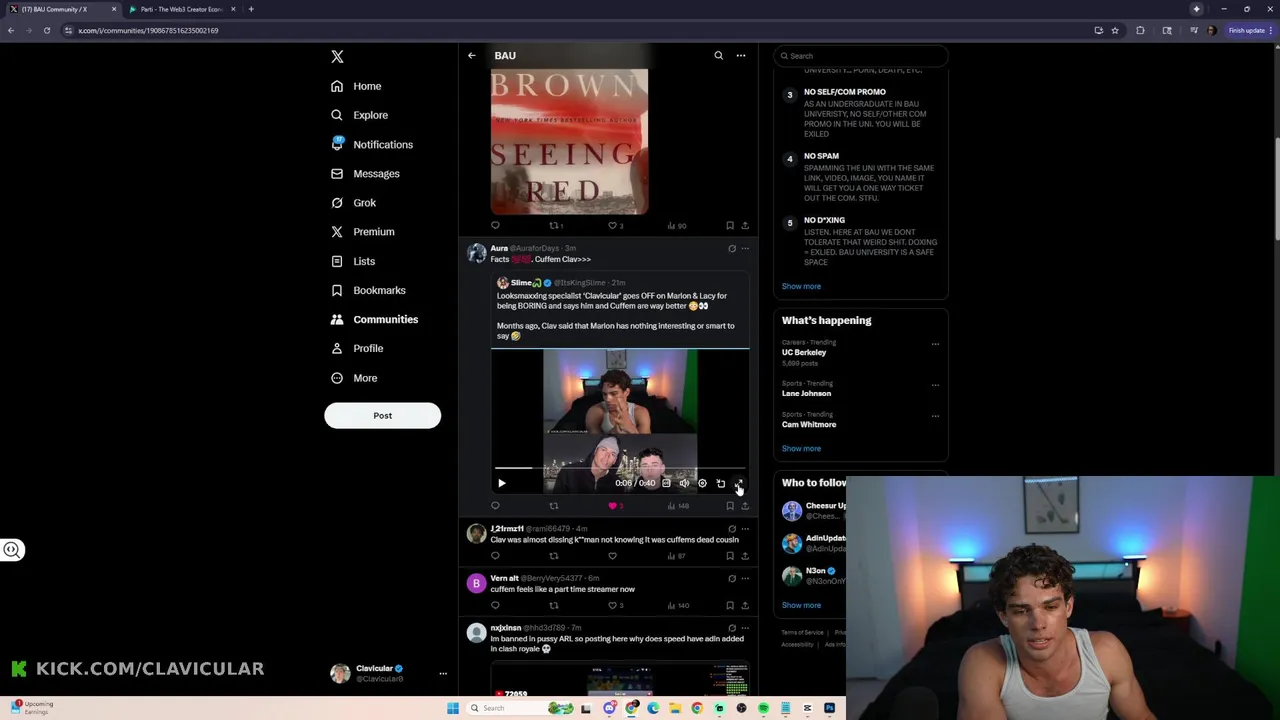Open more options on Vern alt's post

click(744, 578)
